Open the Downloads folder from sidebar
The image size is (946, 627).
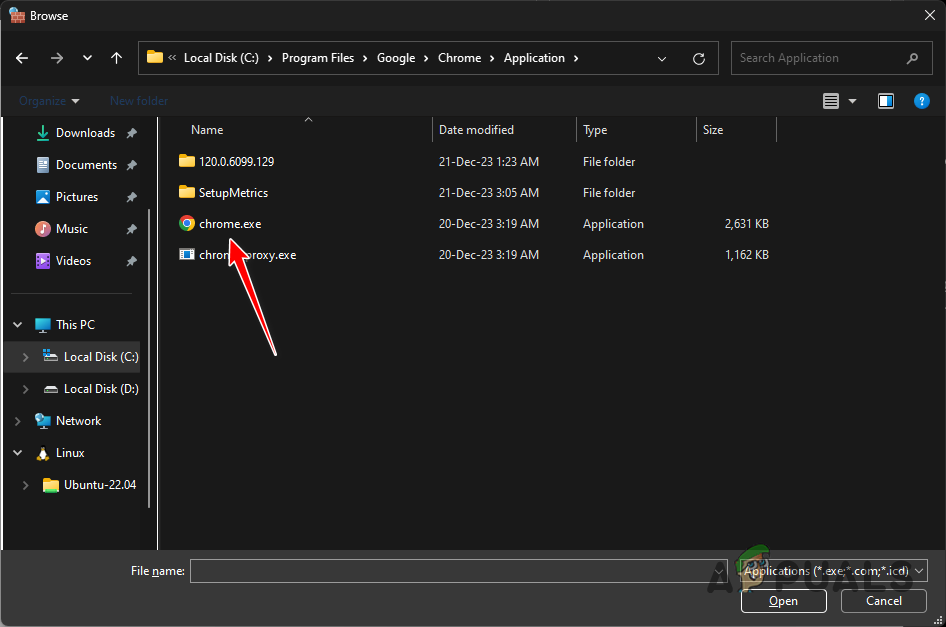[83, 132]
